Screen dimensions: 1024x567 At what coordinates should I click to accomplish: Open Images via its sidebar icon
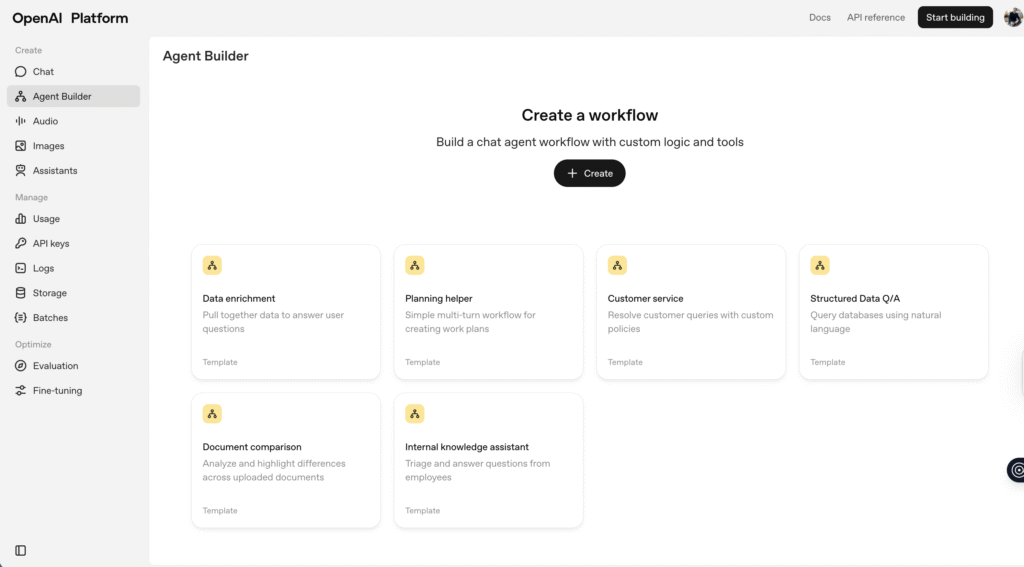coord(21,146)
